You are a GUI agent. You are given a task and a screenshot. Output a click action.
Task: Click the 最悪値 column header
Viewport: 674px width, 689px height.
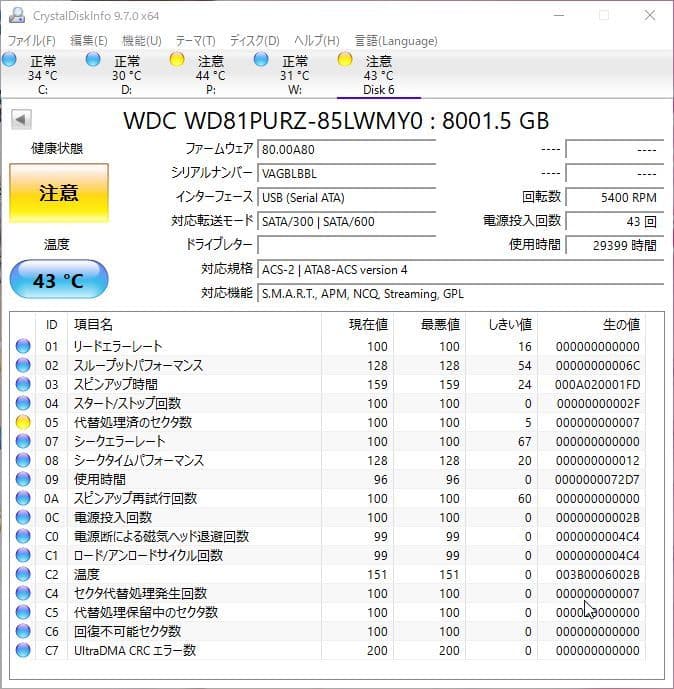click(x=429, y=324)
